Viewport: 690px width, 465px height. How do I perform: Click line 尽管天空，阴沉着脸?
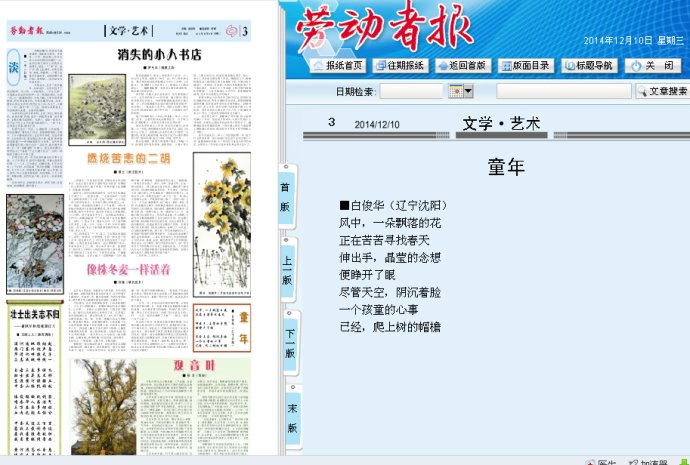click(x=390, y=292)
